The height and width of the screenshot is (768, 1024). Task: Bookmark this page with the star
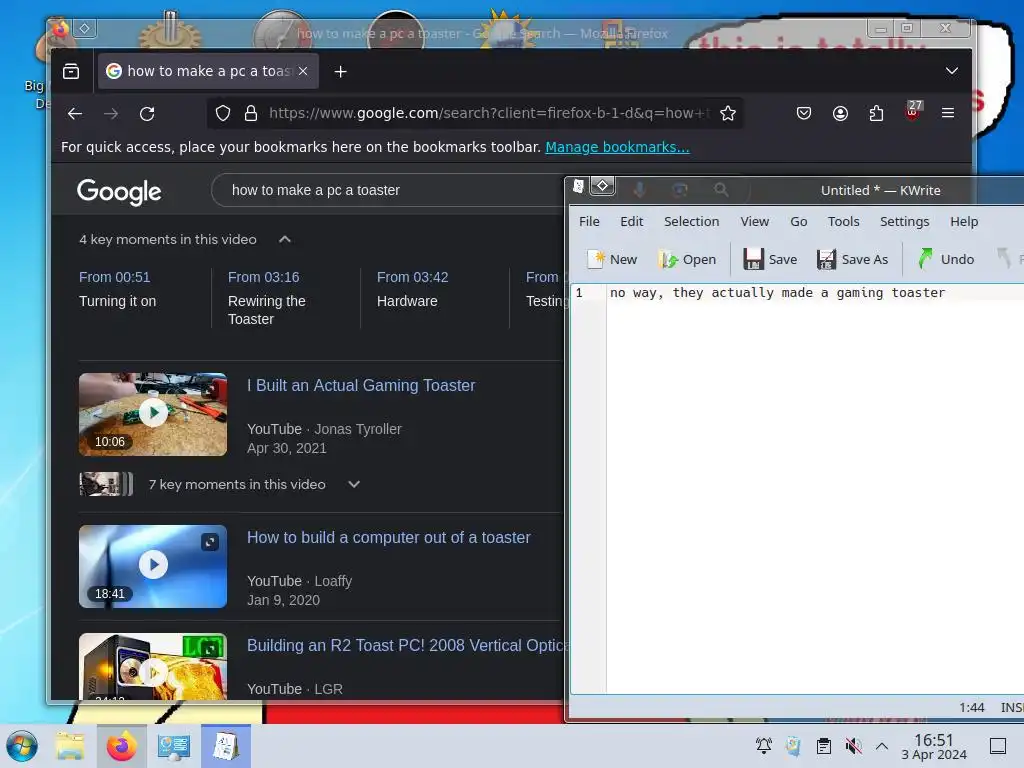[728, 114]
